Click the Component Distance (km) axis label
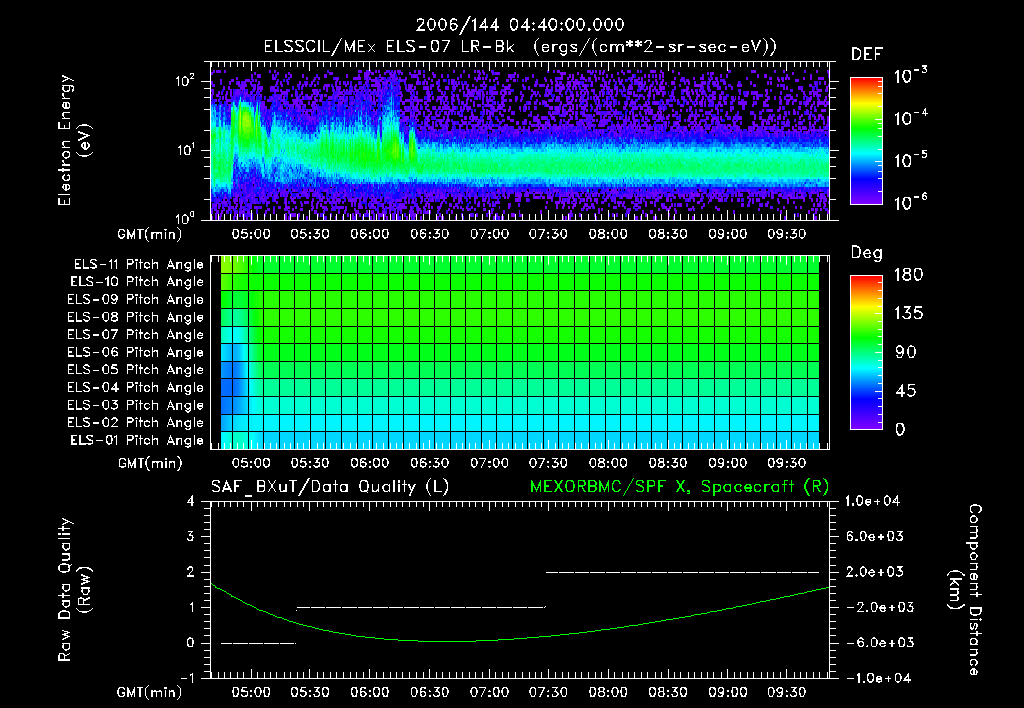The height and width of the screenshot is (708, 1024). [965, 590]
